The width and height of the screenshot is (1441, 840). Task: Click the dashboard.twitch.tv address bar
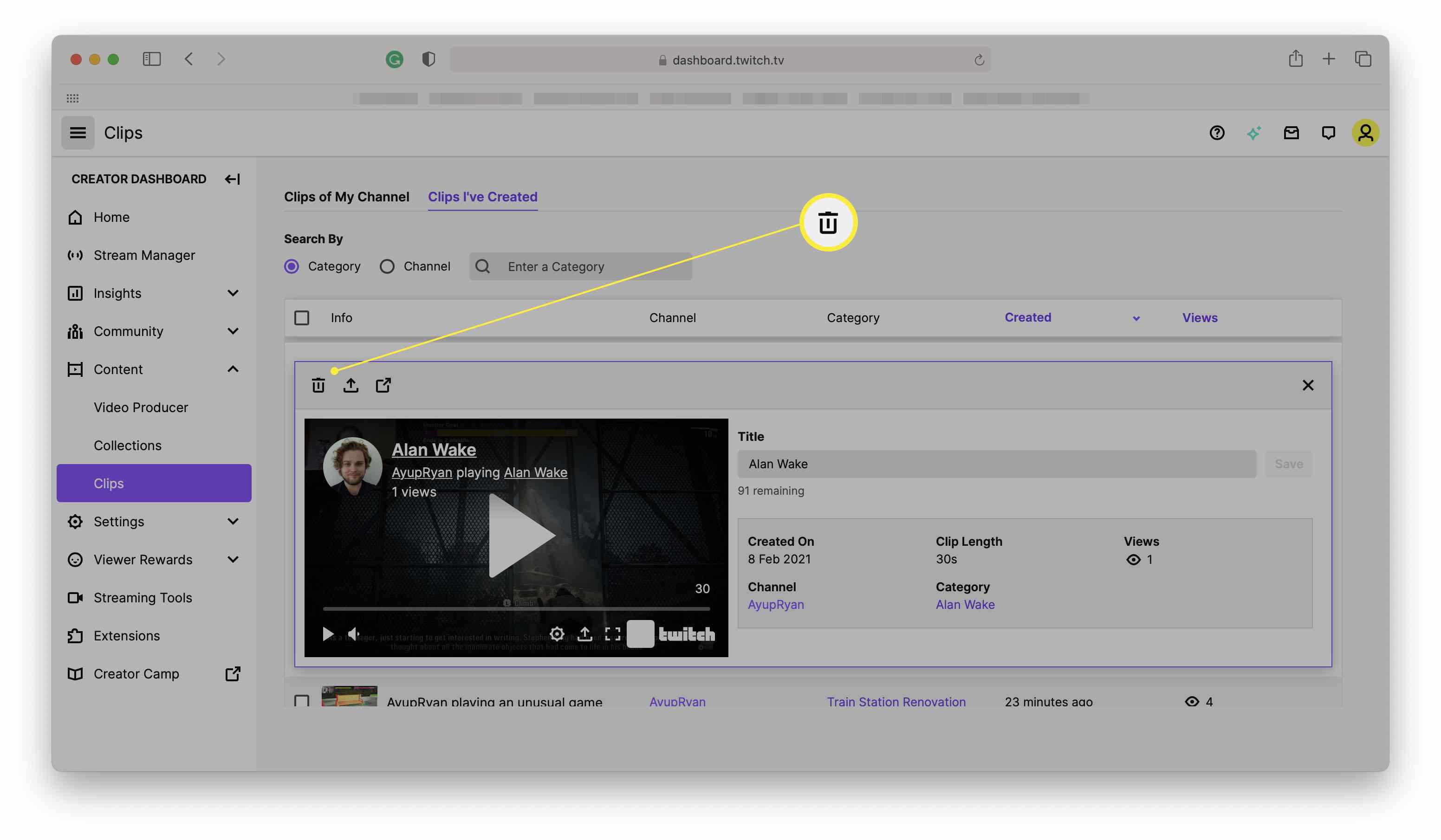point(720,59)
